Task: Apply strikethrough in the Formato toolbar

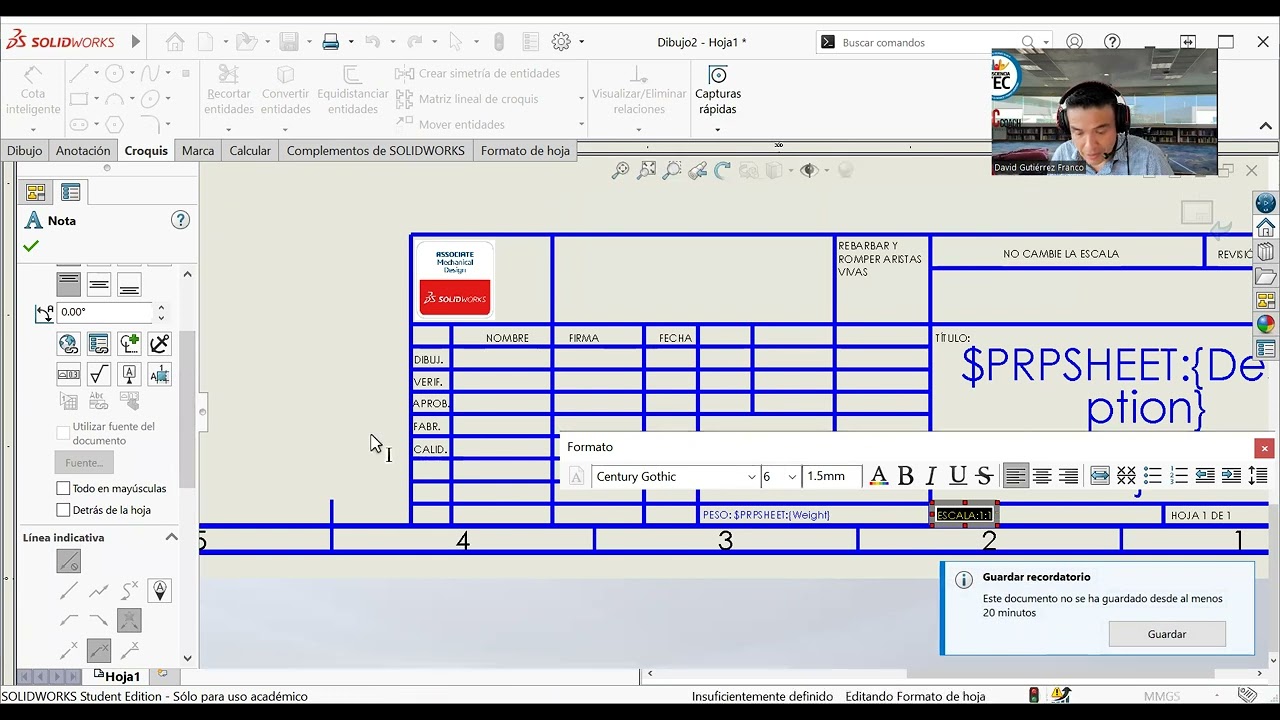Action: (984, 476)
